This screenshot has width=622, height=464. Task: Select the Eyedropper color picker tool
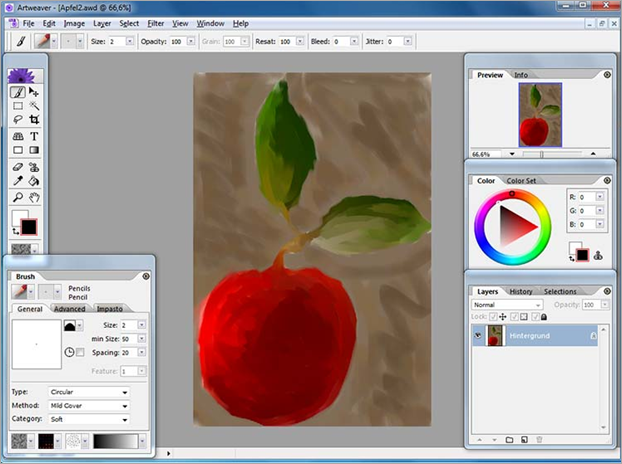[x=18, y=182]
